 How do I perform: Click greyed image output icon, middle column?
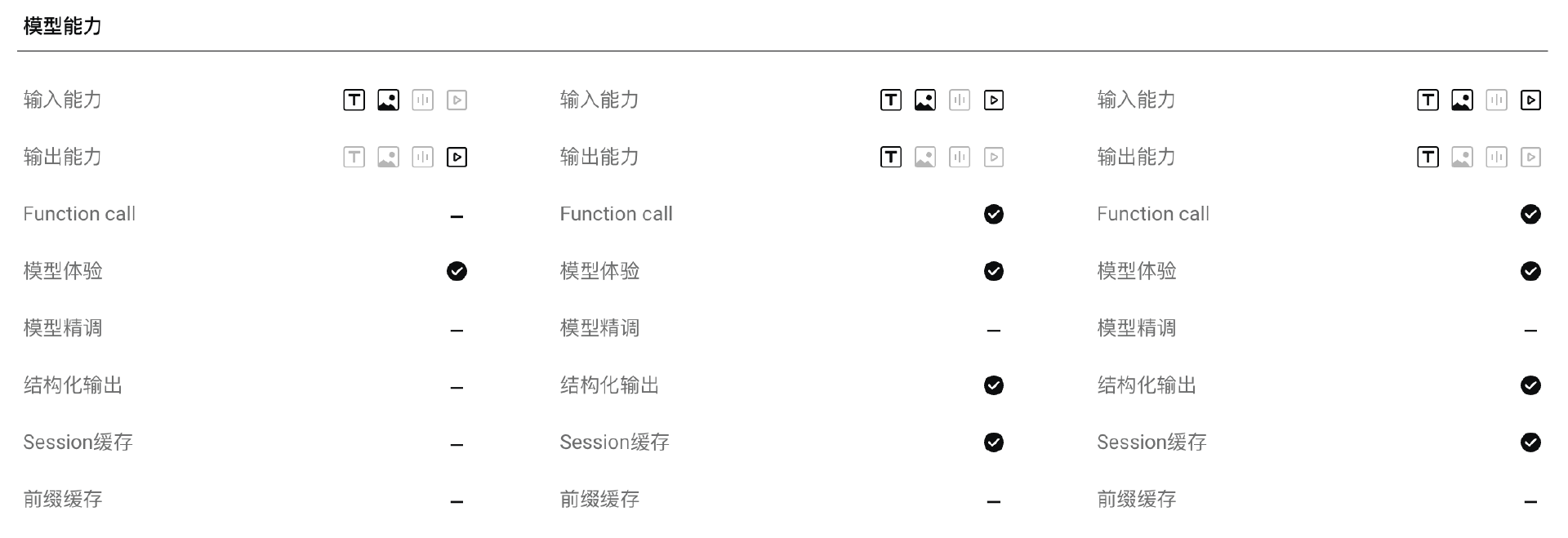pos(924,157)
